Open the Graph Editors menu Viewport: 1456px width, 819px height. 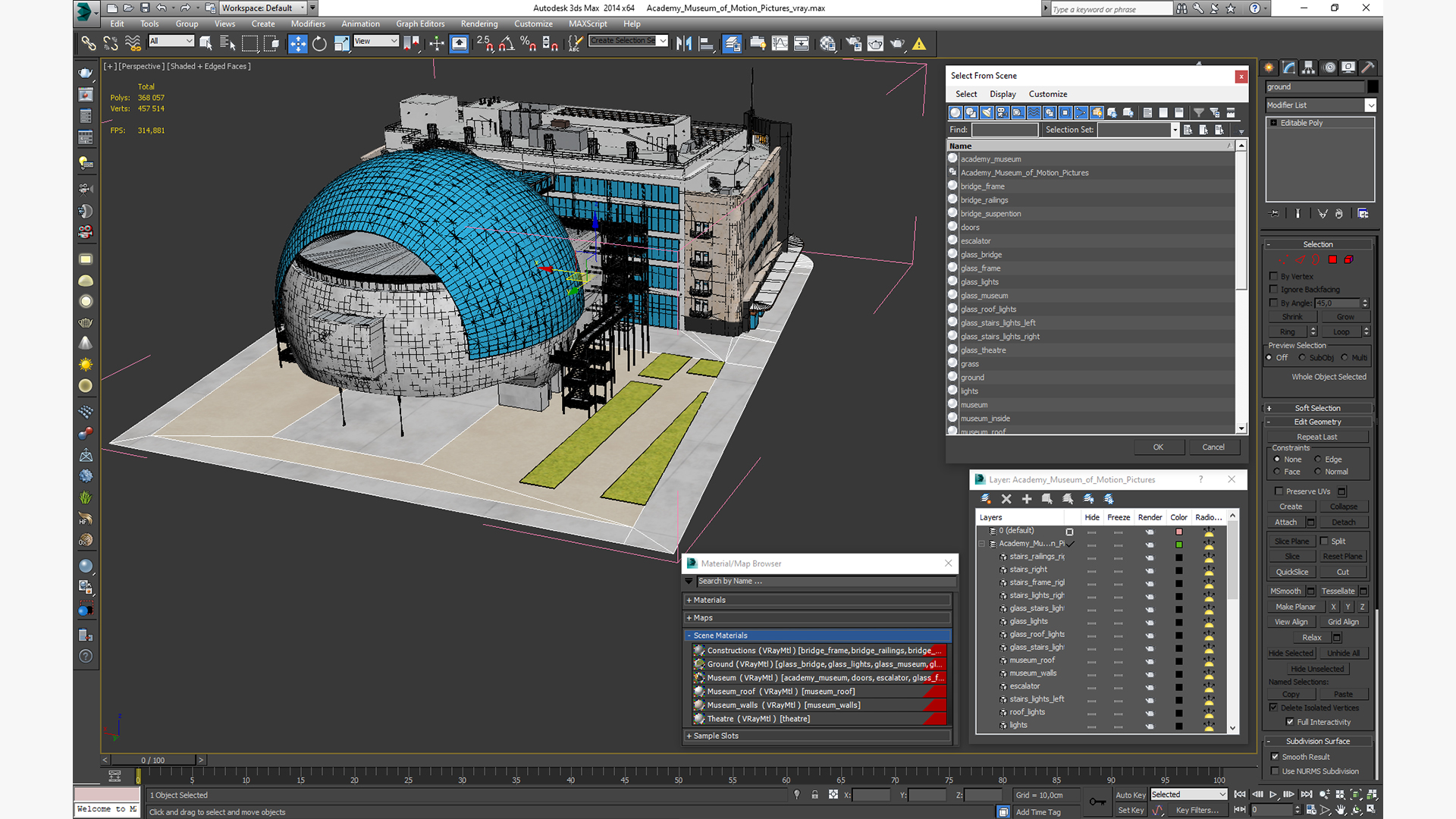click(x=420, y=24)
